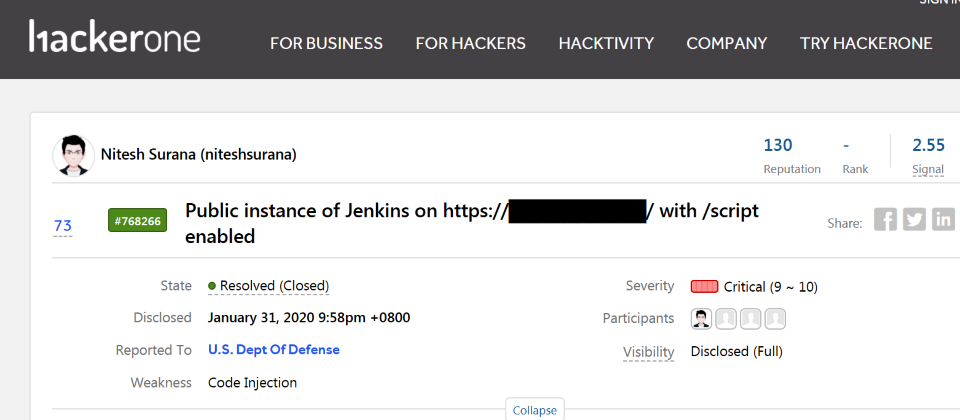This screenshot has width=960, height=420.
Task: Collapse the report details section
Action: 534,410
